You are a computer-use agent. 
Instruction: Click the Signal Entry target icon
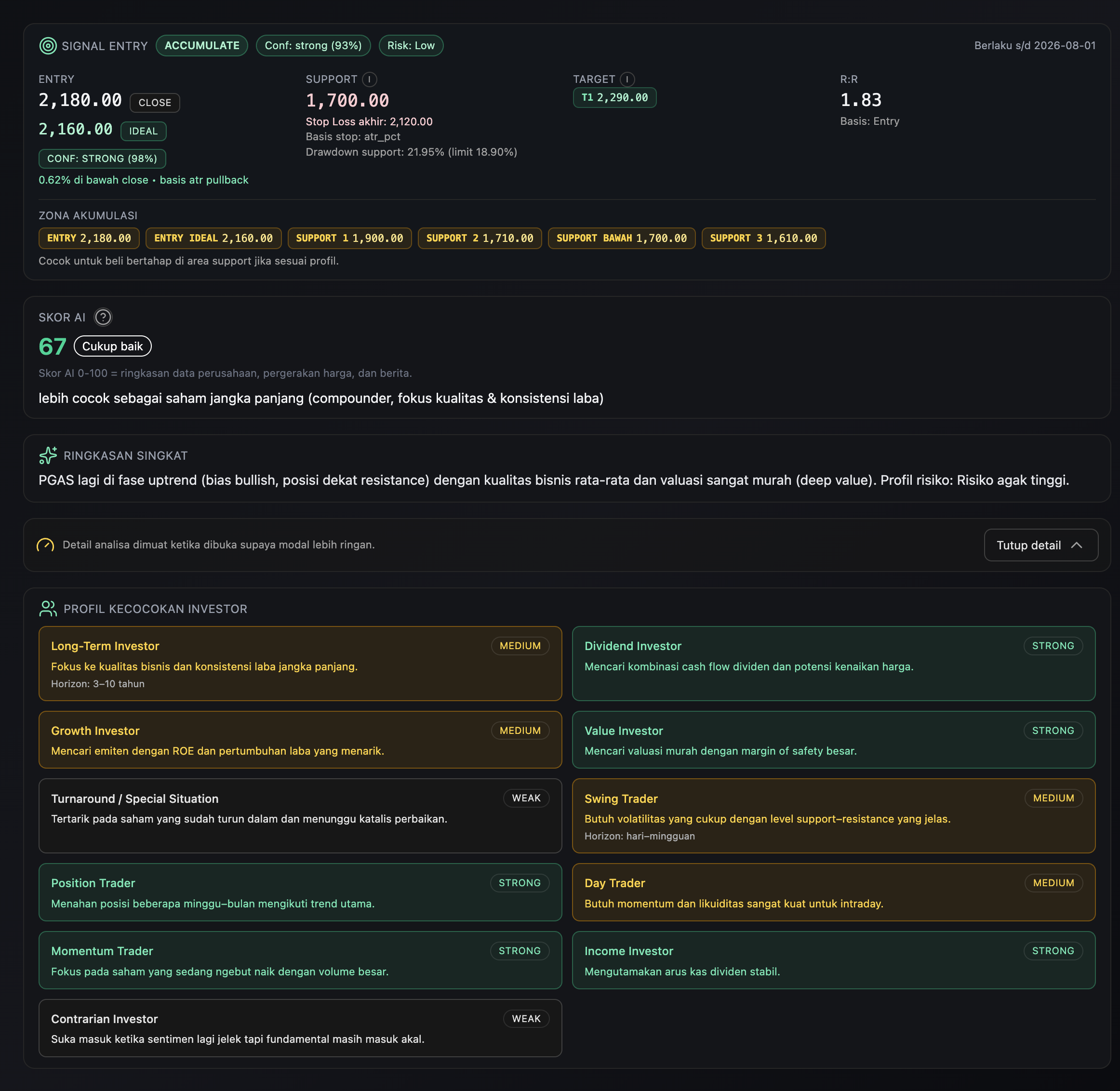point(48,46)
